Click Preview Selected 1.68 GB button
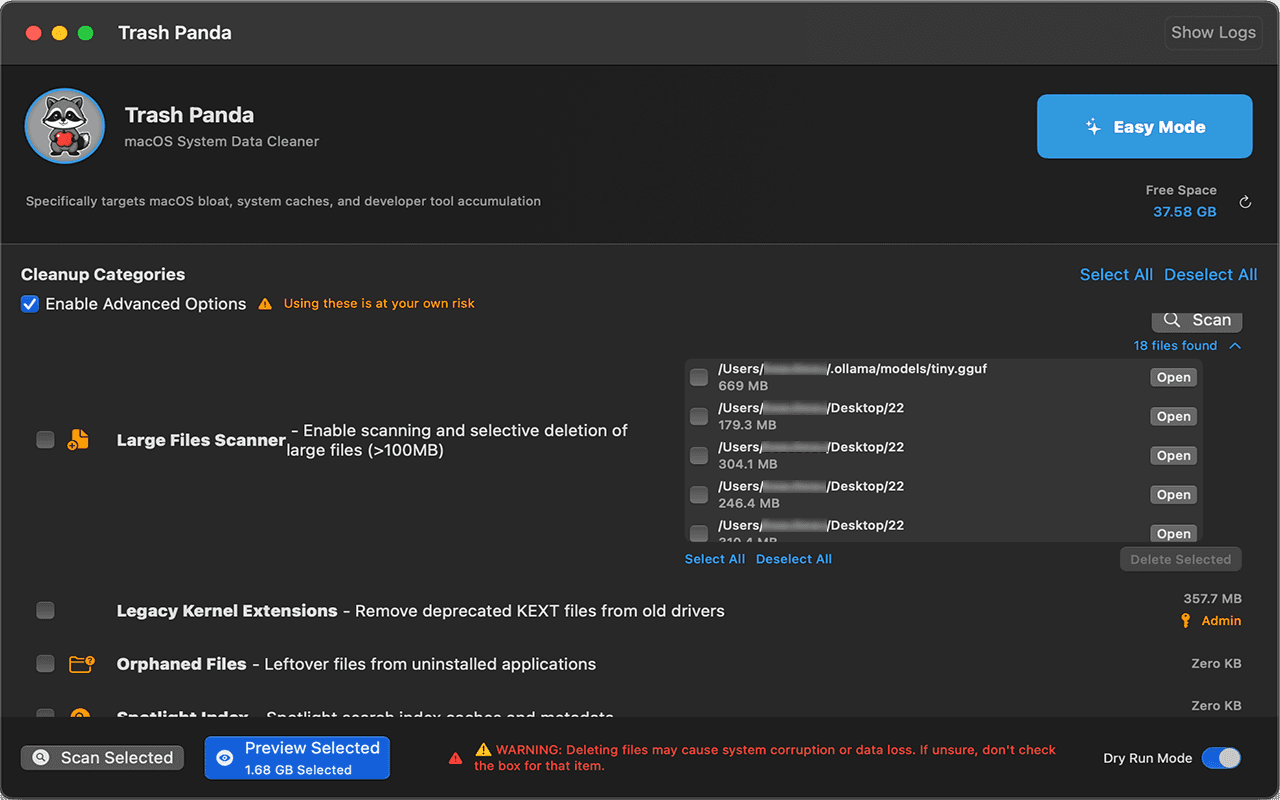Image resolution: width=1280 pixels, height=800 pixels. (297, 758)
